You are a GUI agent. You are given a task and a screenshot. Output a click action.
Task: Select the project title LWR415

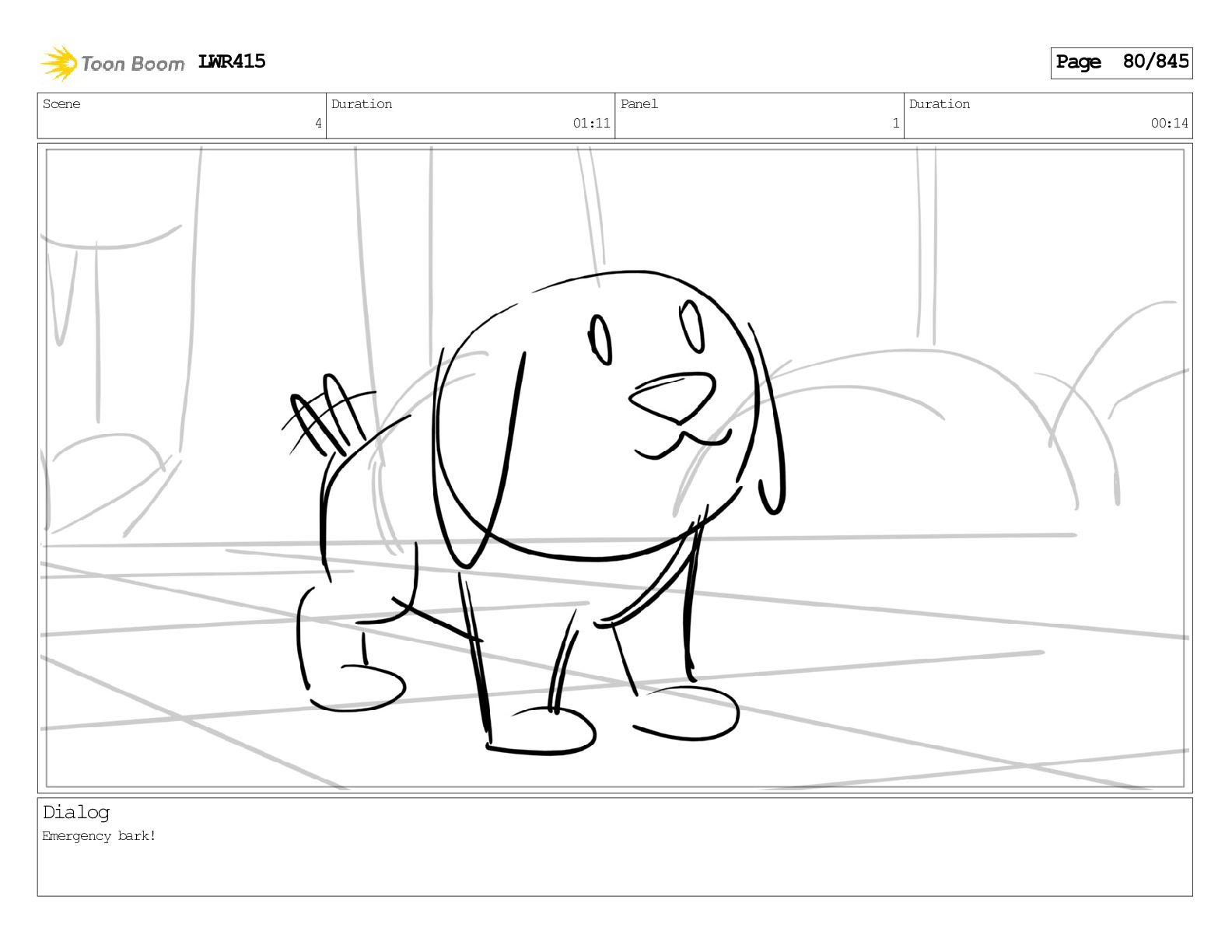point(232,61)
